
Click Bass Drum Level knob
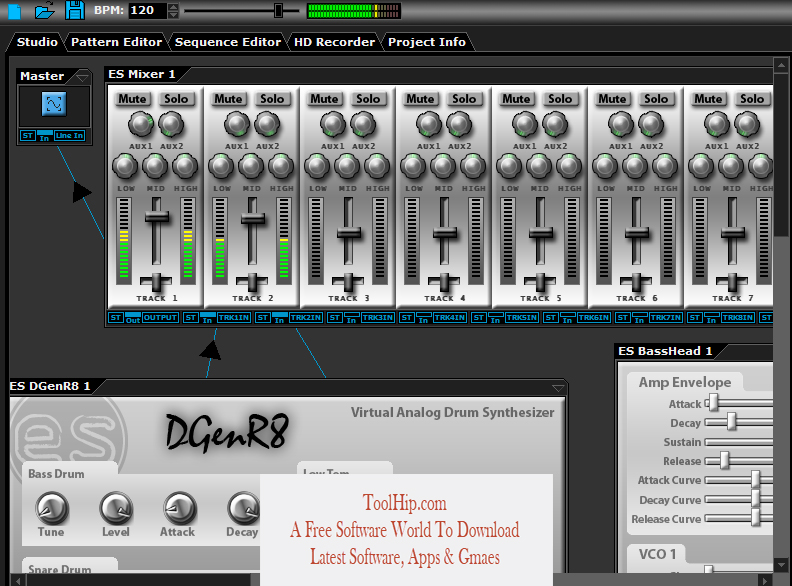click(x=116, y=508)
